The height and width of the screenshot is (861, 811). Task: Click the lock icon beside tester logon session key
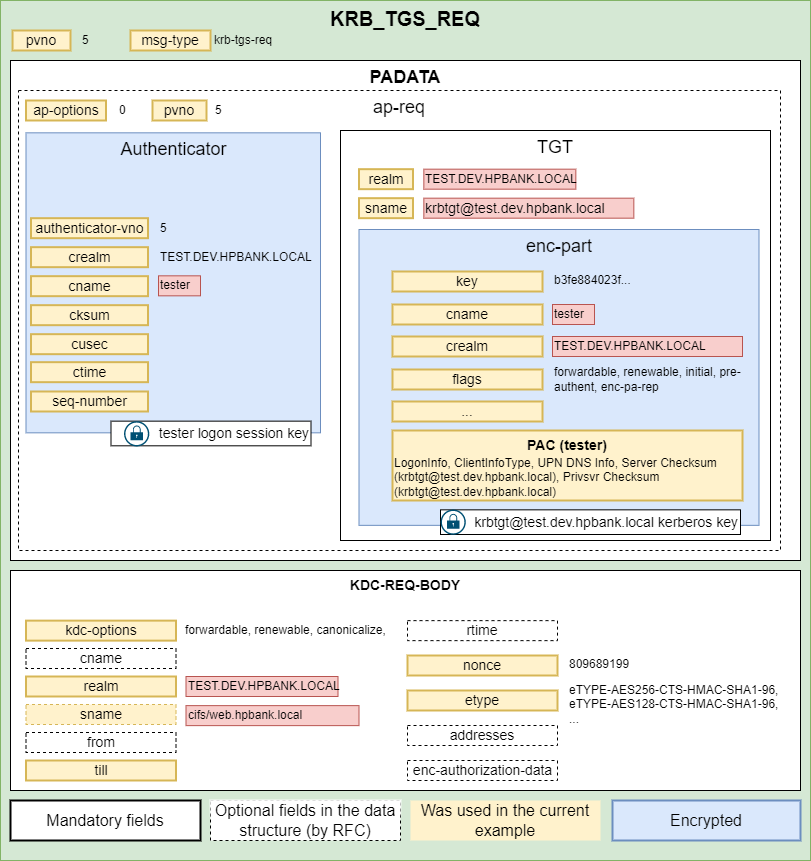[x=136, y=433]
